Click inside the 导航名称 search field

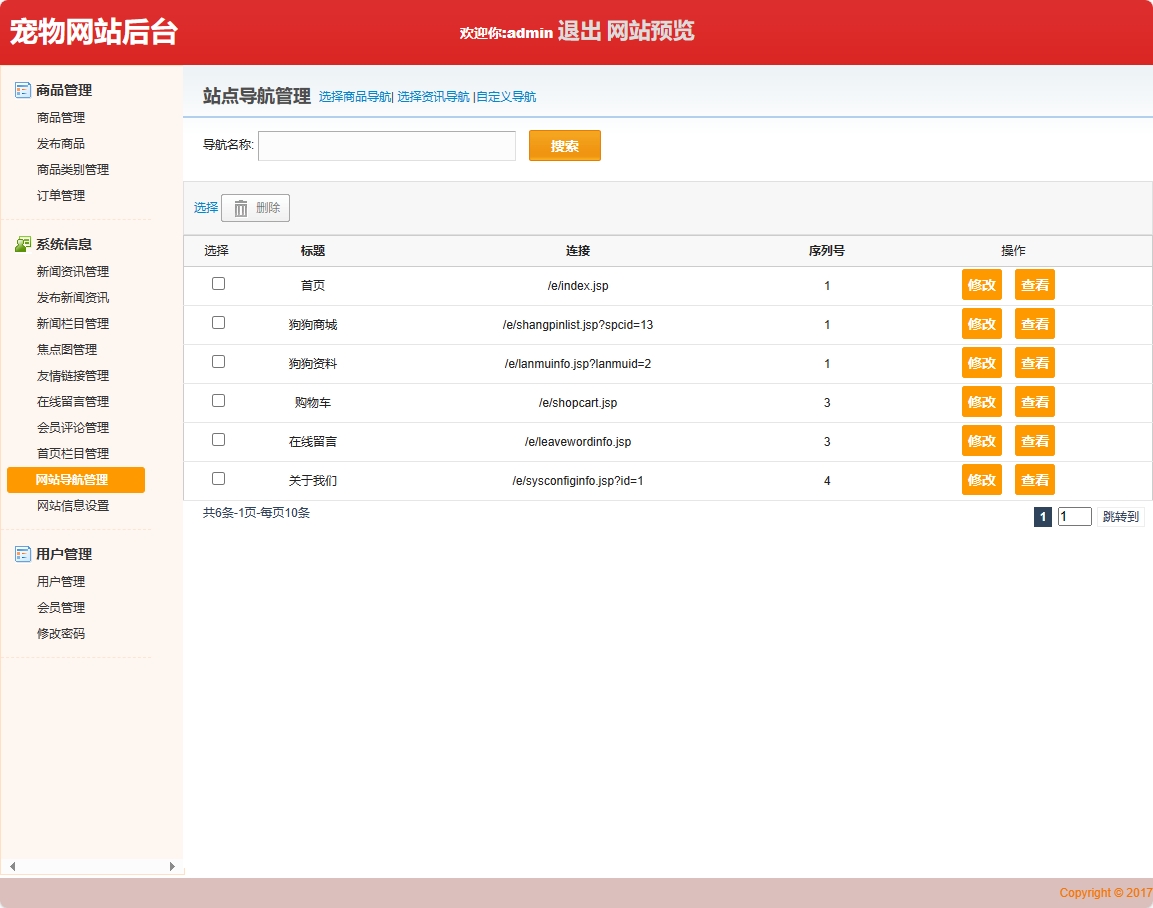tap(386, 145)
